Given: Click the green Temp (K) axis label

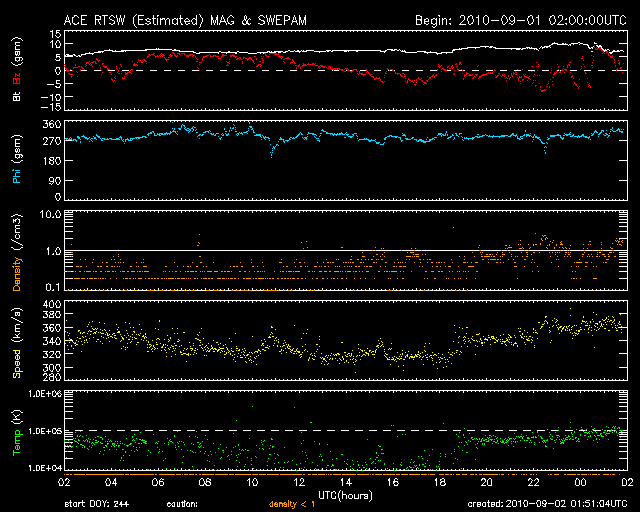Looking at the screenshot, I should (x=14, y=431).
